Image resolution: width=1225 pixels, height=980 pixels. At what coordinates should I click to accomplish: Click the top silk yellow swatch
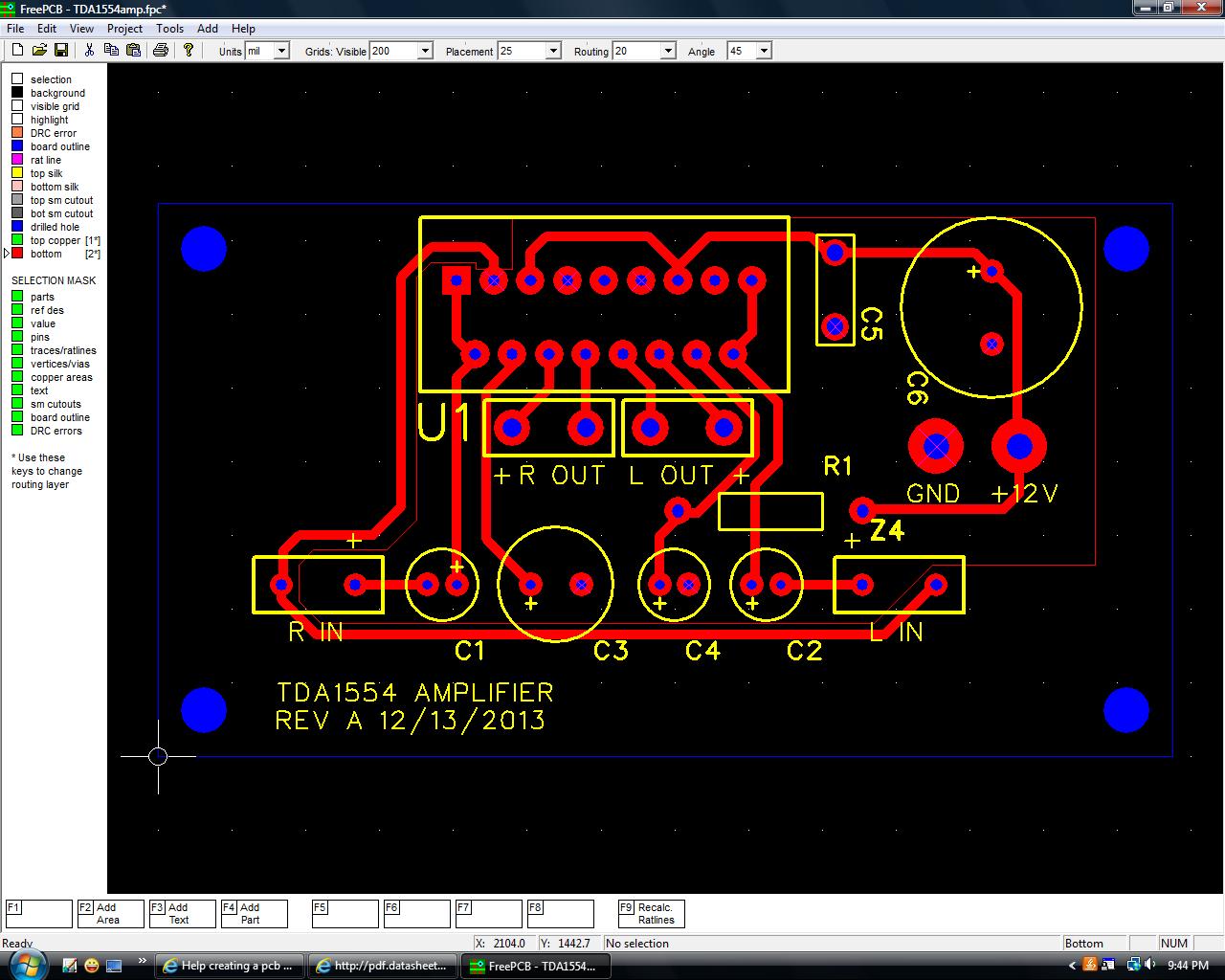click(x=17, y=173)
